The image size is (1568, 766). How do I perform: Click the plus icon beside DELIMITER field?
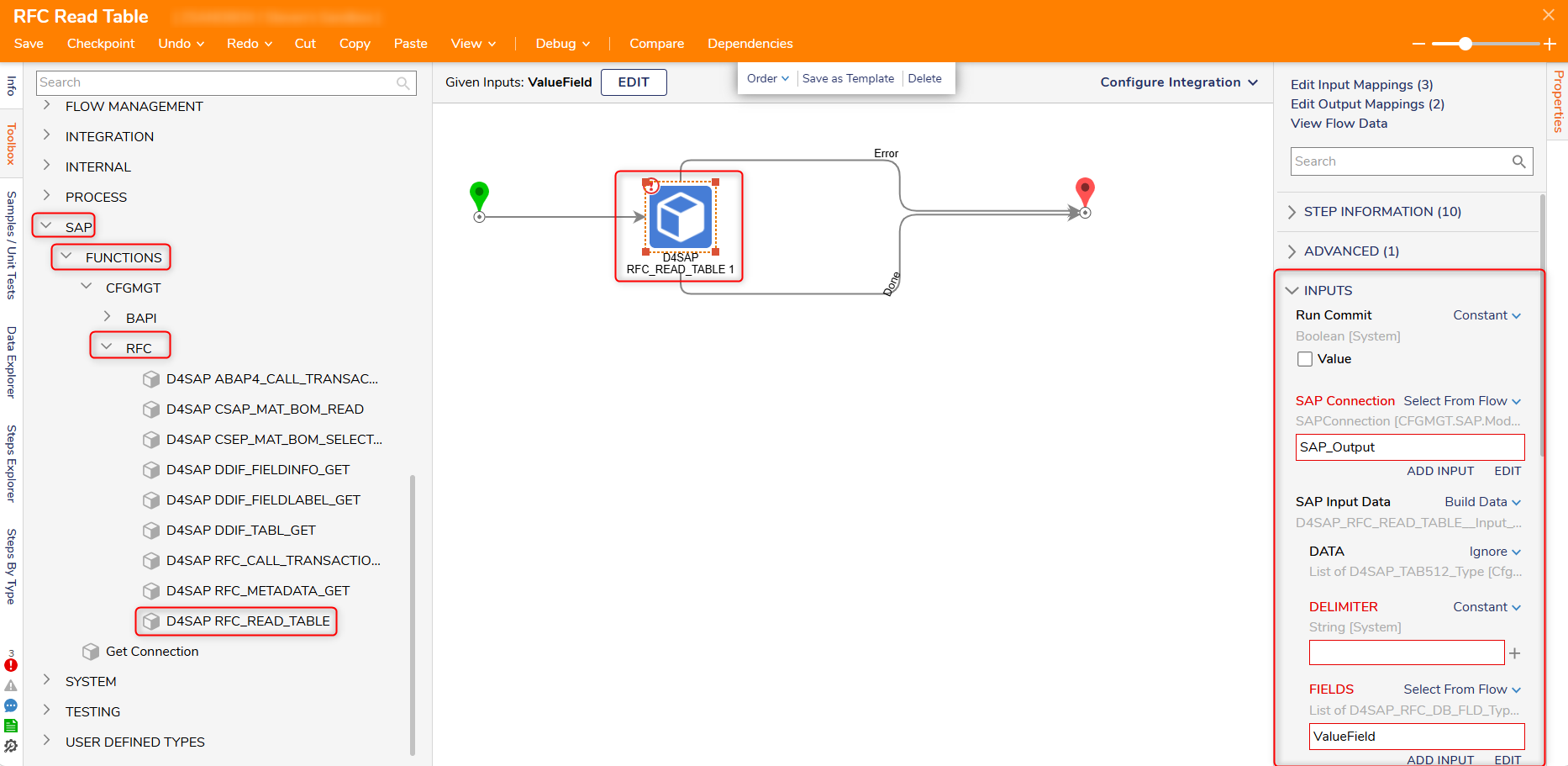click(x=1514, y=653)
